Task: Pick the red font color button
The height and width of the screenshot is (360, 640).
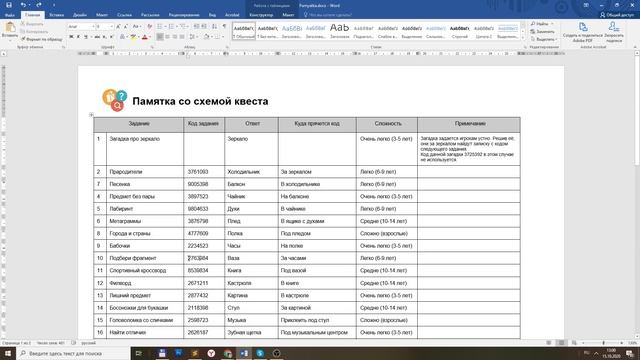Action: click(x=144, y=37)
